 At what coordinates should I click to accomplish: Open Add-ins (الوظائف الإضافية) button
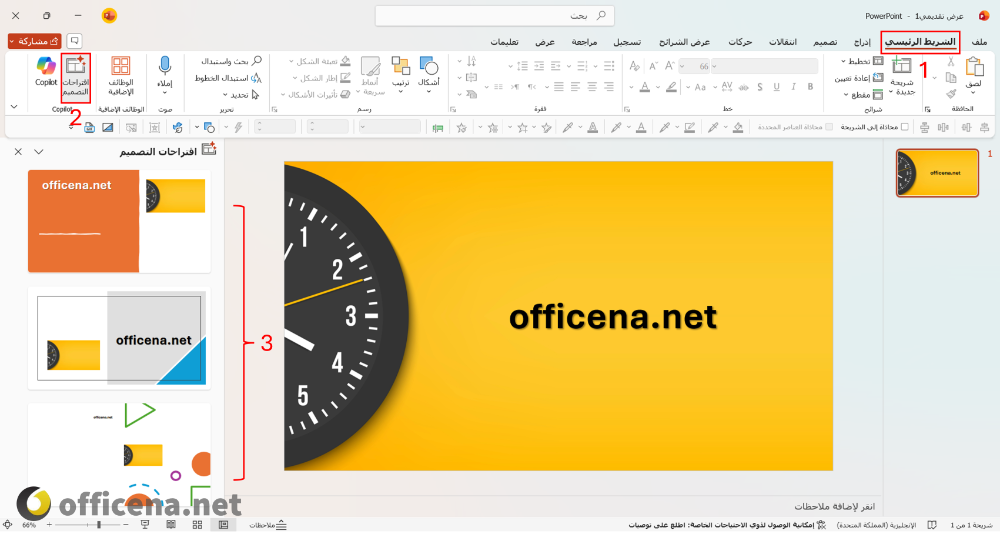121,76
